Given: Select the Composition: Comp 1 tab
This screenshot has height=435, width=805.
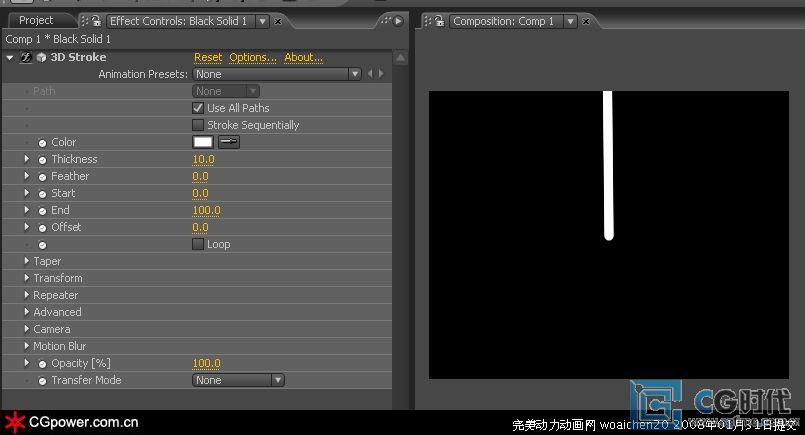Looking at the screenshot, I should tap(503, 21).
